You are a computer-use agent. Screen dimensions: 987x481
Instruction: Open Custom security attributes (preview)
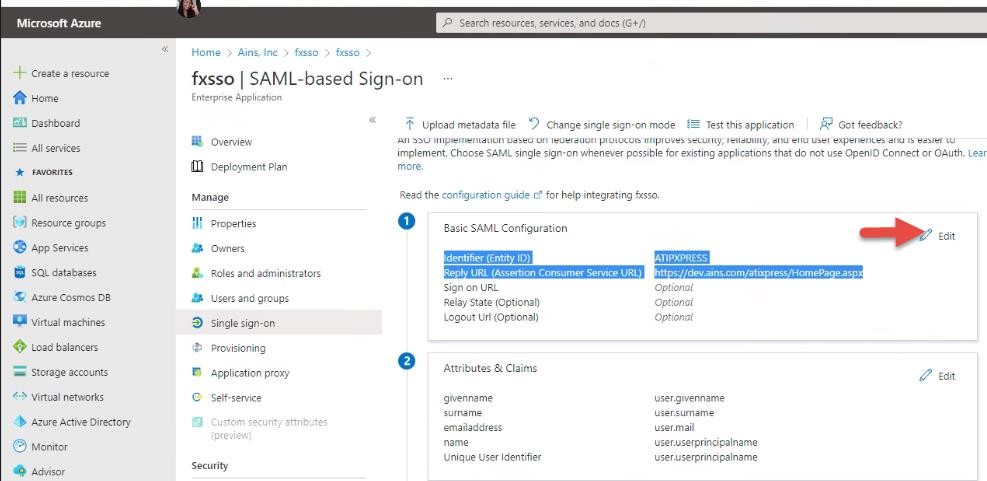point(269,428)
